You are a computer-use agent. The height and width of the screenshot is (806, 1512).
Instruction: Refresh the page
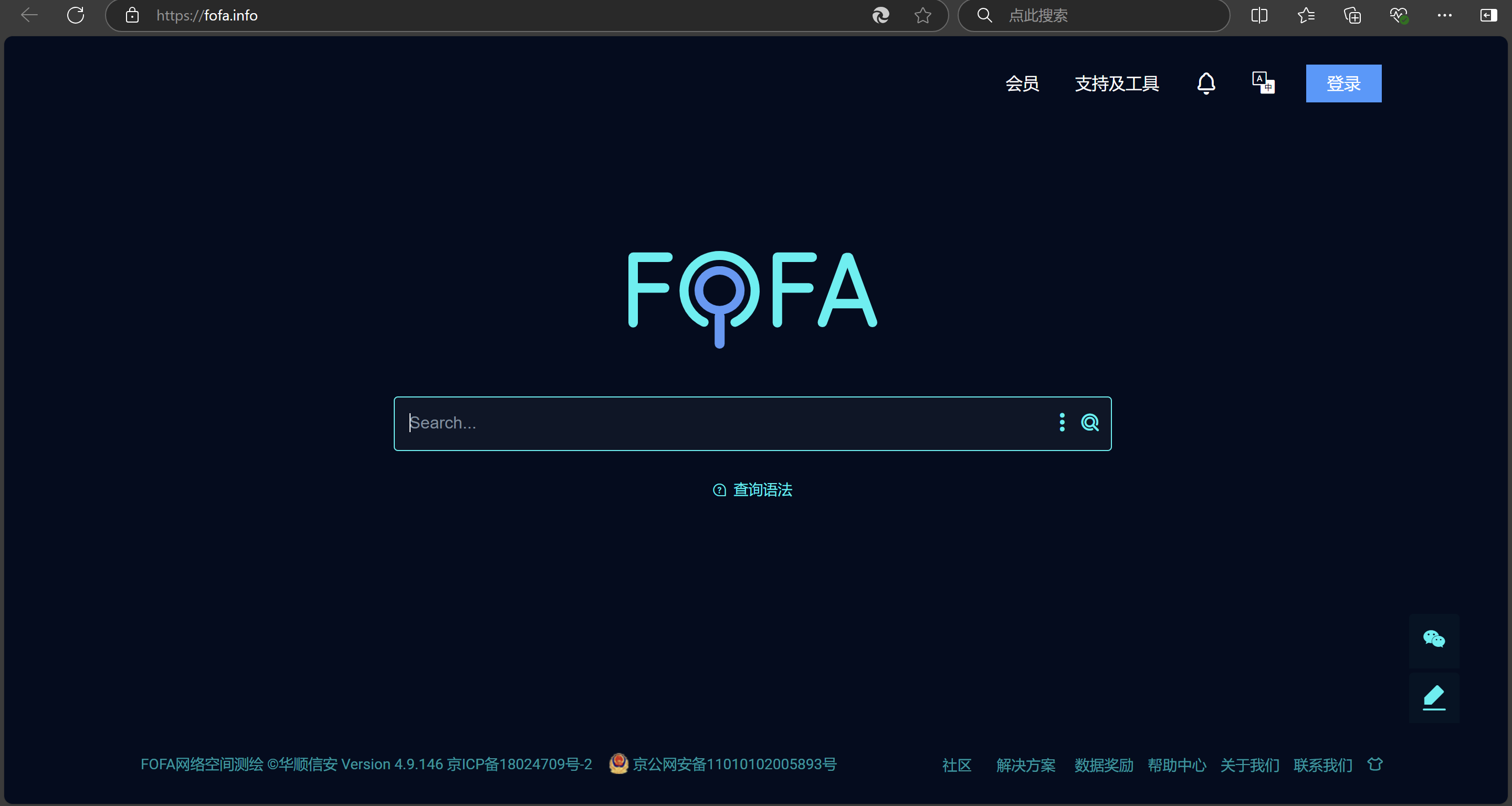[76, 15]
